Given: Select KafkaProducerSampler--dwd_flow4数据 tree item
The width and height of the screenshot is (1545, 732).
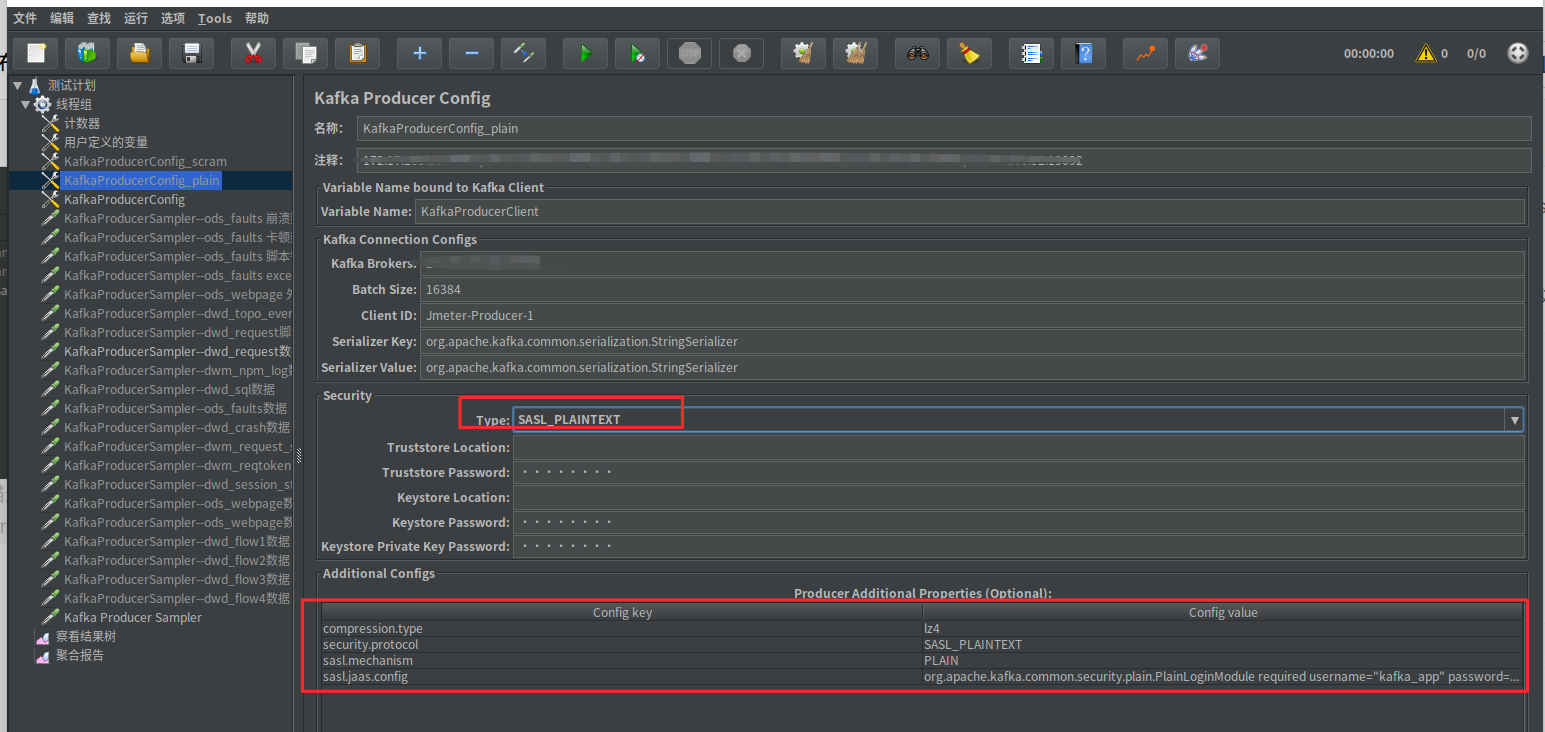Looking at the screenshot, I should [x=177, y=598].
